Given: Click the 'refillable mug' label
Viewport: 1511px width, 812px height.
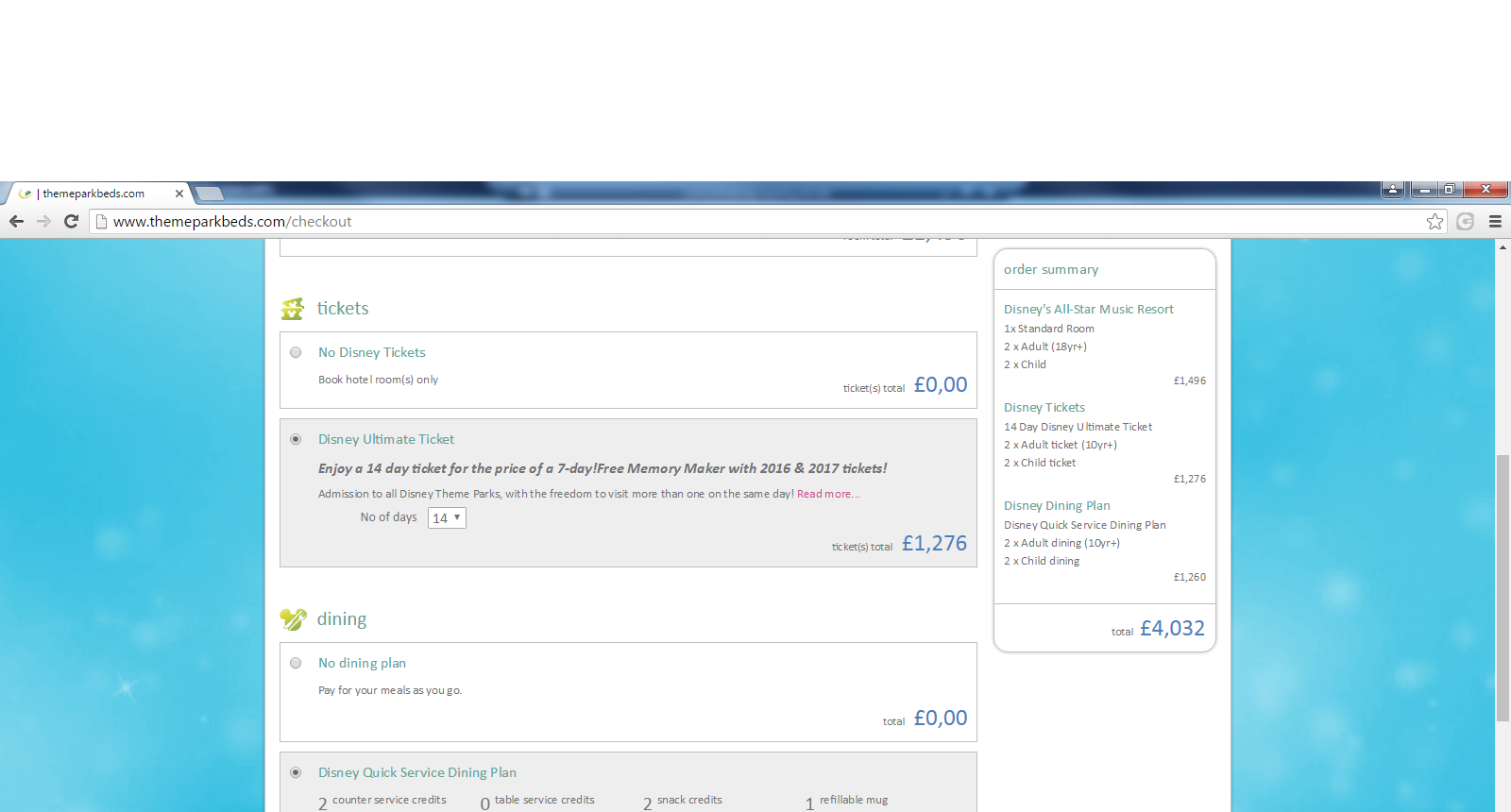Looking at the screenshot, I should click(854, 800).
